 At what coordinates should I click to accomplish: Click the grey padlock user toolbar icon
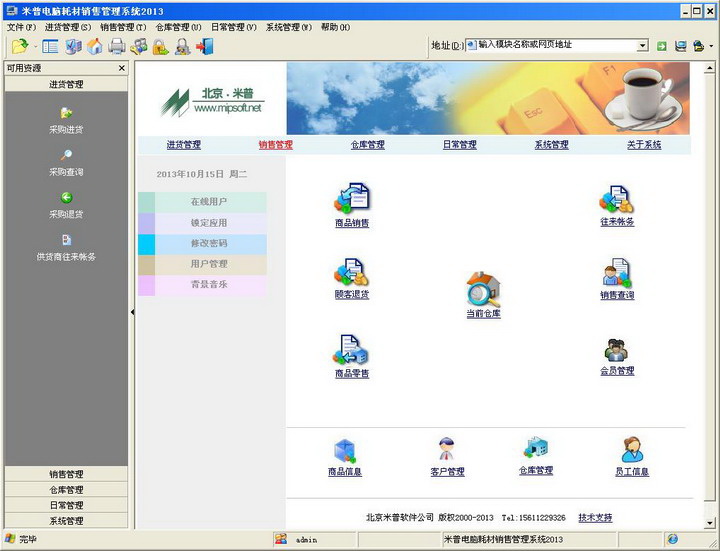pos(183,46)
